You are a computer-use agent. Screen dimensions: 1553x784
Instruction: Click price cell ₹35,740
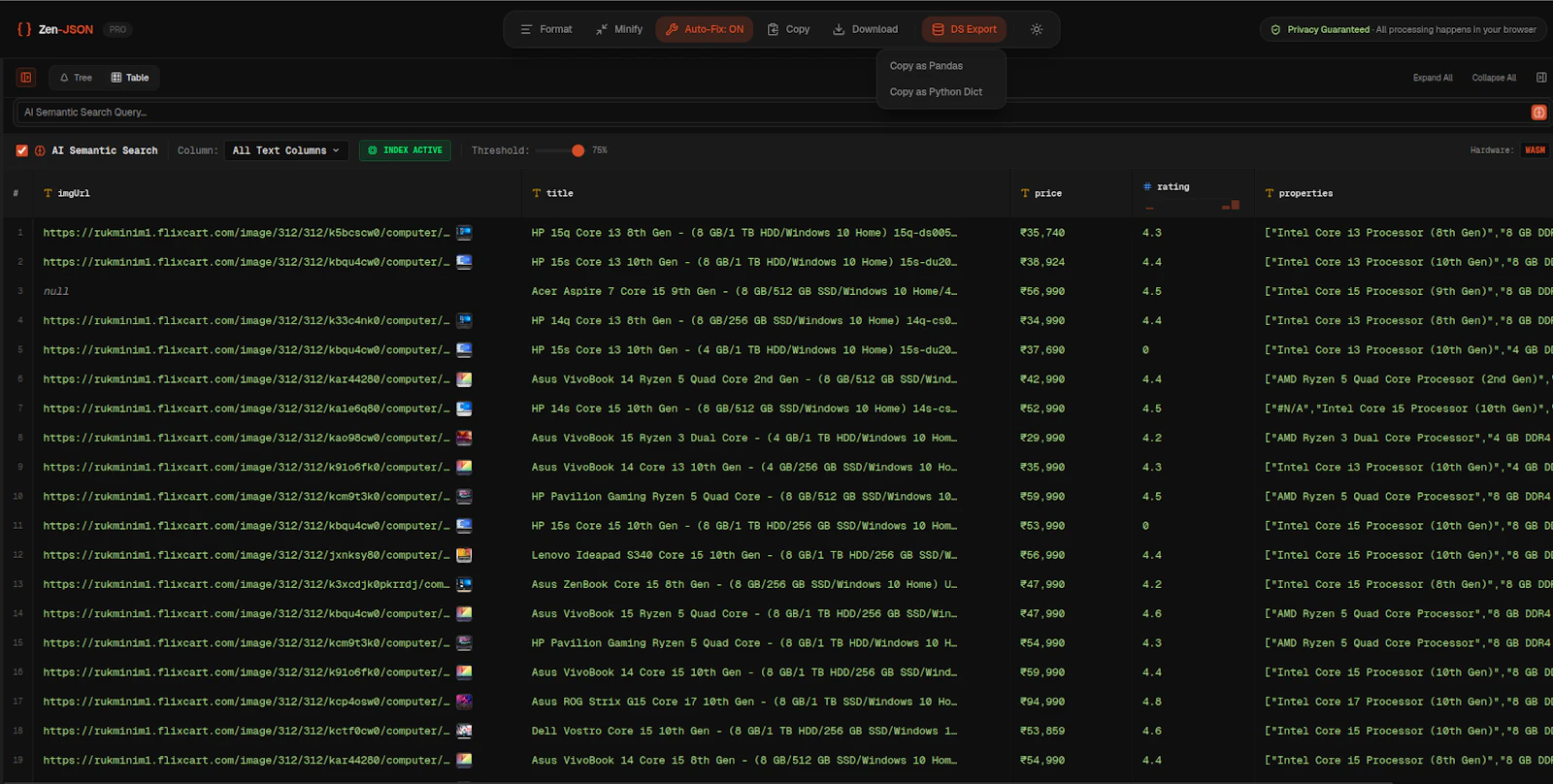pyautogui.click(x=1042, y=233)
